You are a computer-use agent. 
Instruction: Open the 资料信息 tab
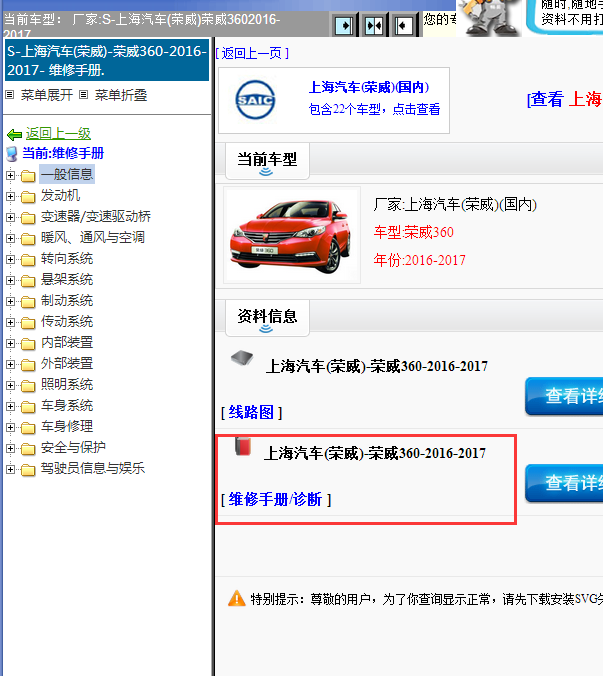267,318
